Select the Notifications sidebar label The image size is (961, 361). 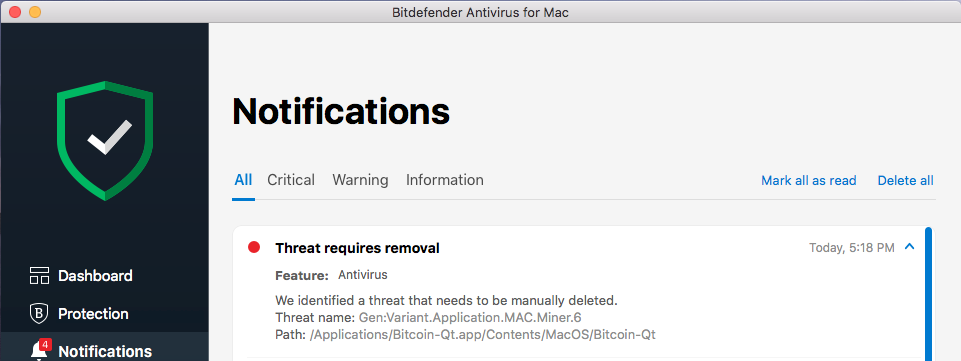tap(105, 352)
